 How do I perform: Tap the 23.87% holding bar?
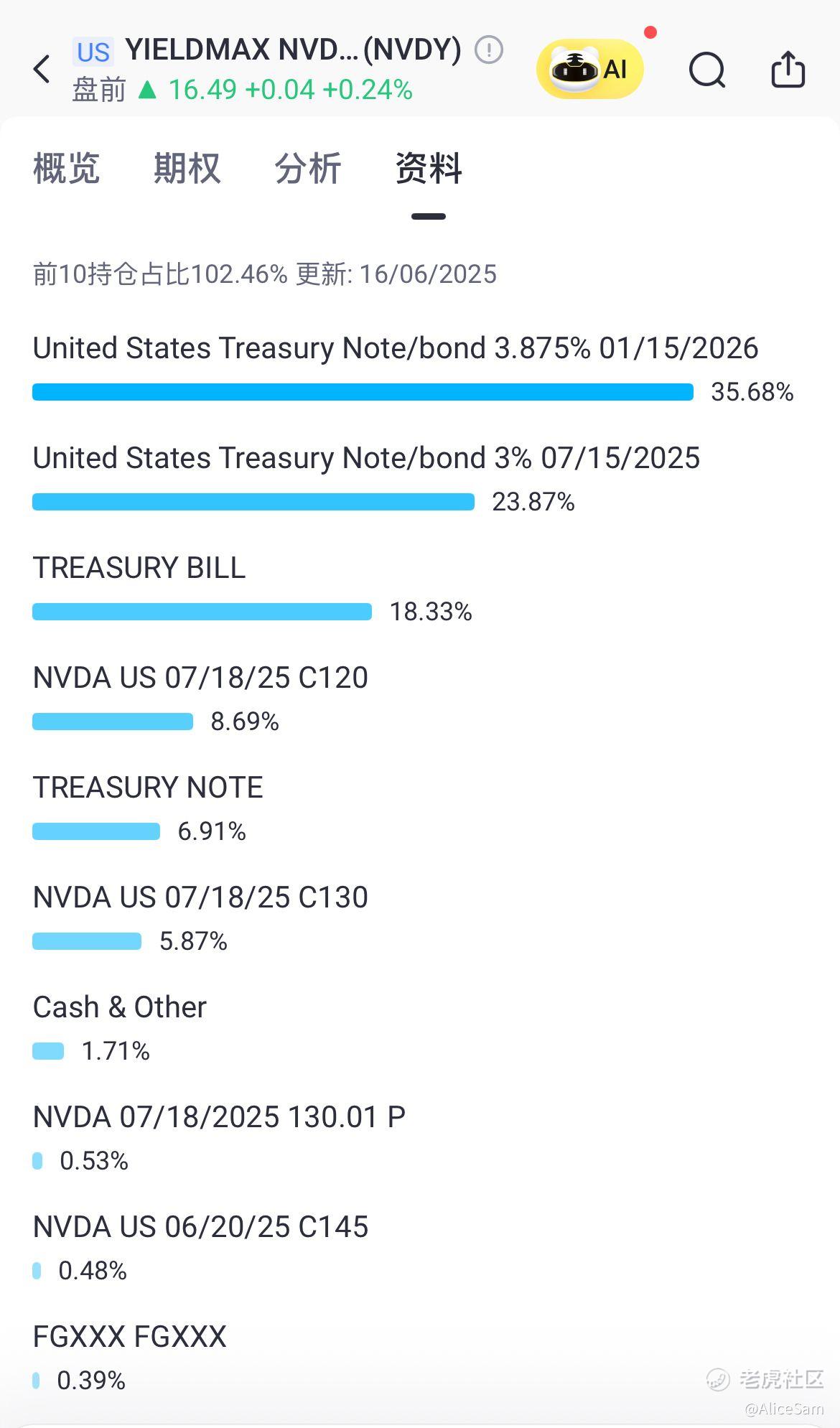click(x=253, y=502)
